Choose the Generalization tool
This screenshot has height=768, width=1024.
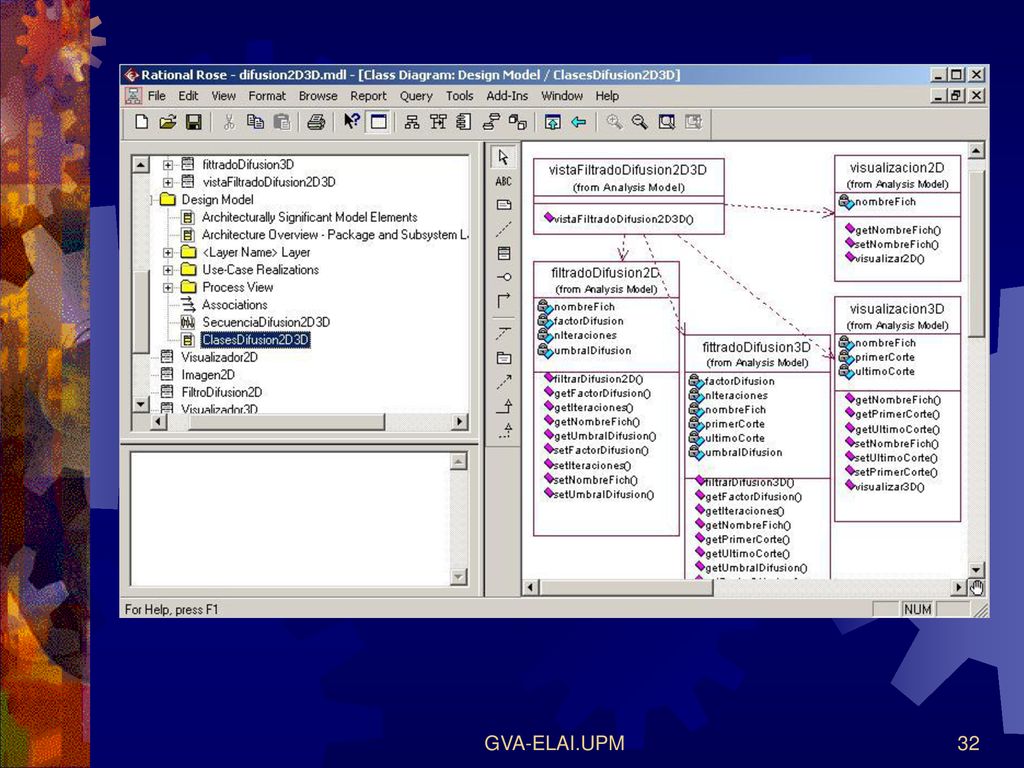click(x=503, y=406)
